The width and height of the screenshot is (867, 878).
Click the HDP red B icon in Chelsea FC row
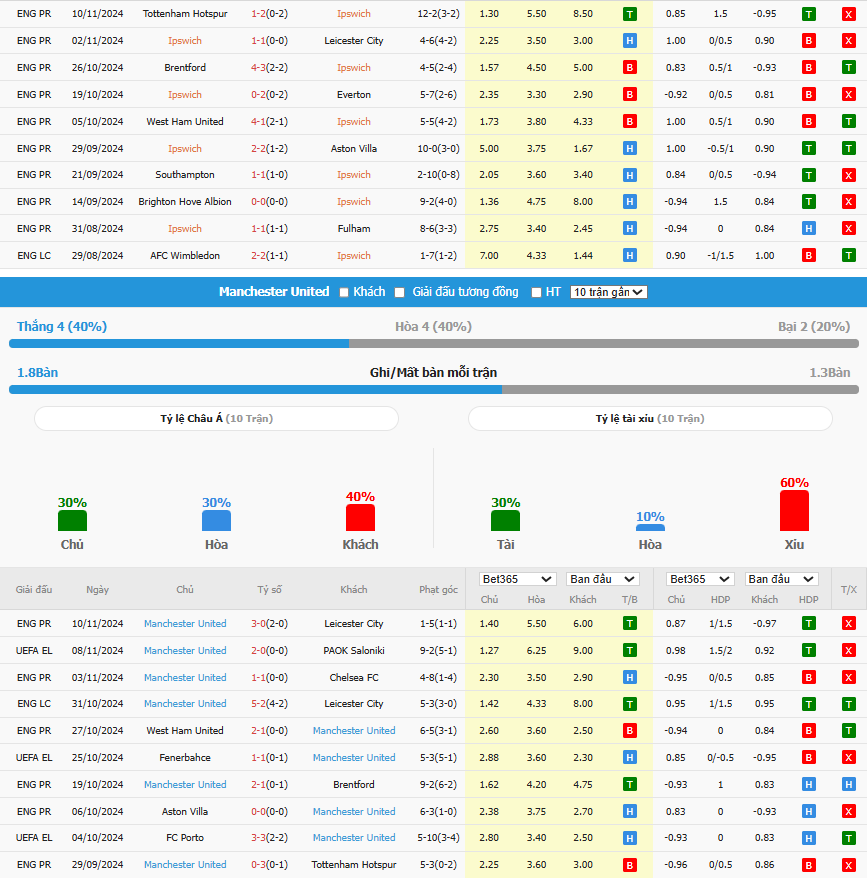pos(808,678)
